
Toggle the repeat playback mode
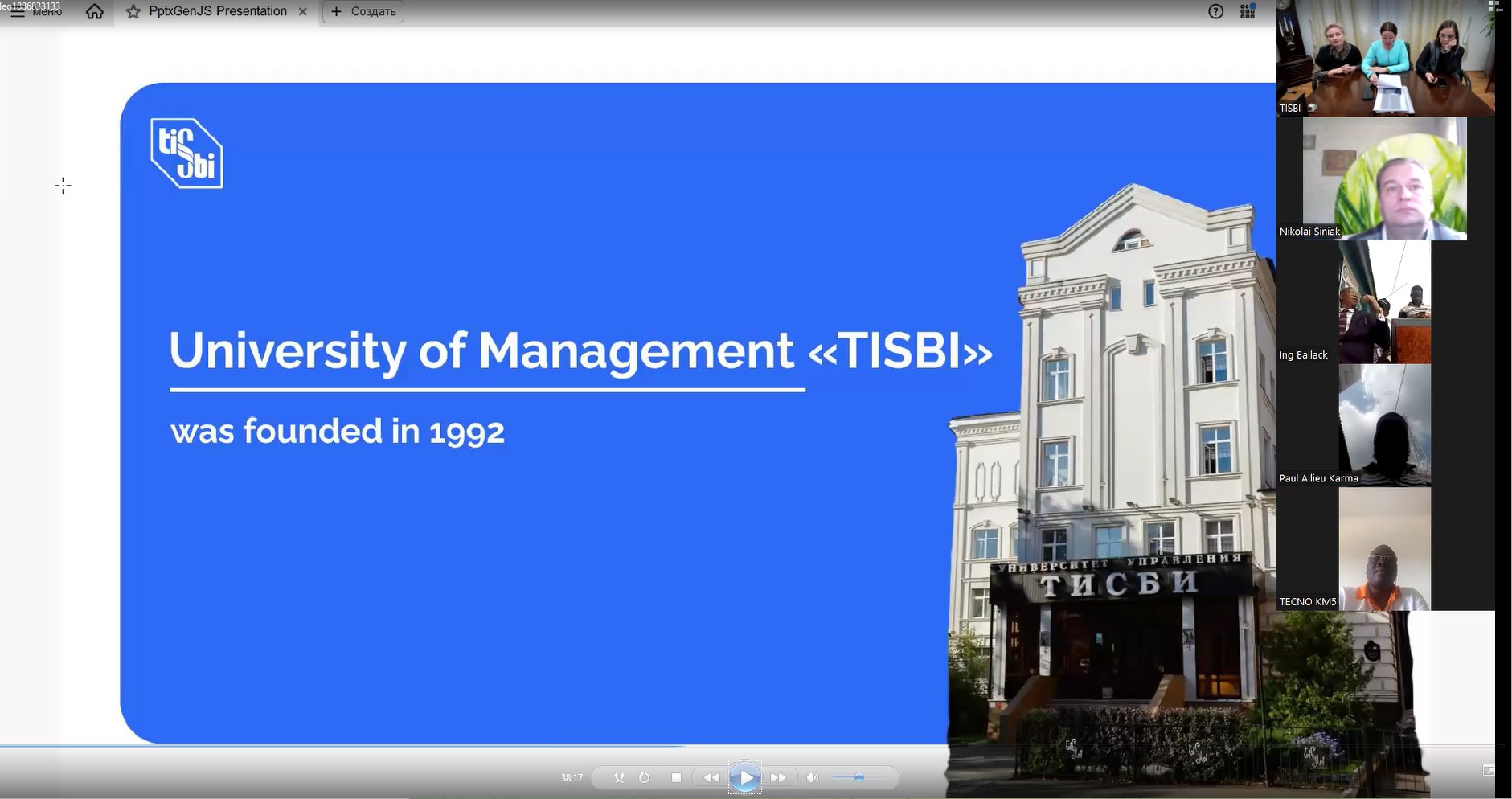pos(644,777)
